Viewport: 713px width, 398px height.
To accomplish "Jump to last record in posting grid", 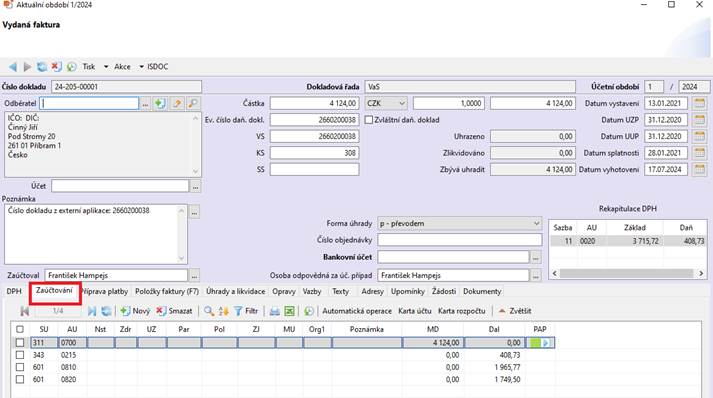I will pyautogui.click(x=92, y=311).
